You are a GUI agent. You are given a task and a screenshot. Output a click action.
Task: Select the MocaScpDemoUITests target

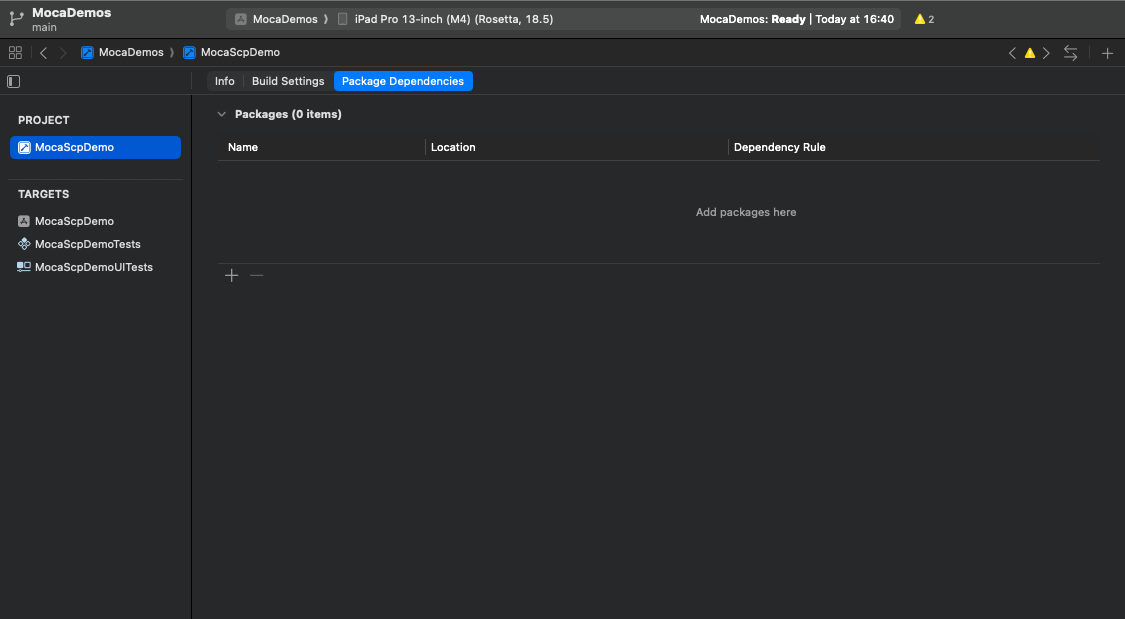[x=95, y=267]
